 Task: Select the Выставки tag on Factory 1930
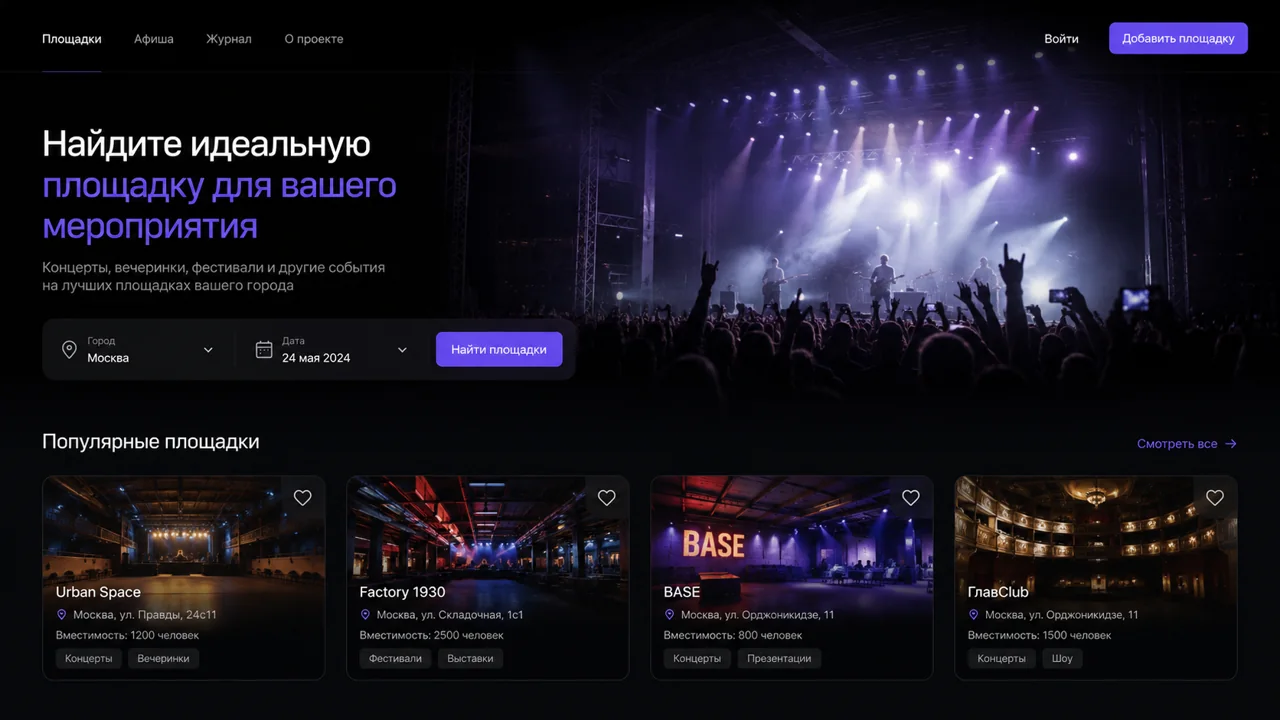(471, 659)
